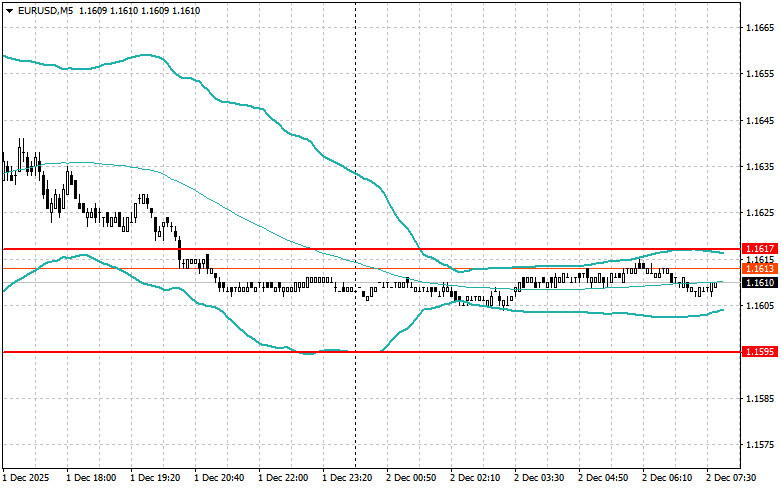Image resolution: width=781 pixels, height=489 pixels.
Task: Click the red 1.1595 price label
Action: click(x=760, y=352)
